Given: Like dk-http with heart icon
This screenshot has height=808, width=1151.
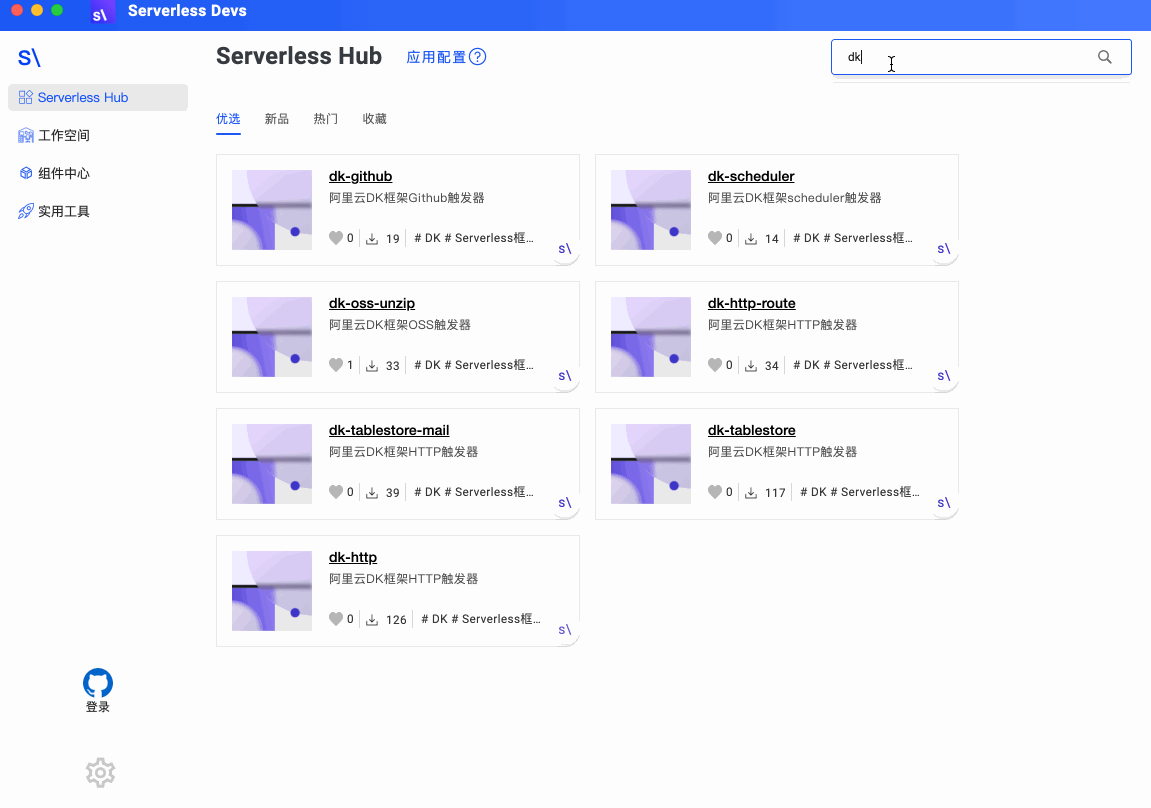Looking at the screenshot, I should (x=335, y=619).
